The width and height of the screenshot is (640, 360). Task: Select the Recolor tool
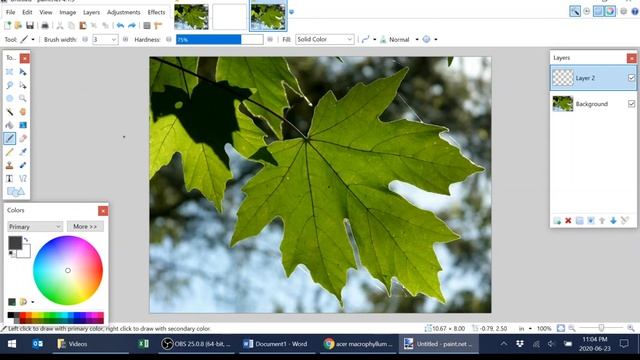[23, 165]
